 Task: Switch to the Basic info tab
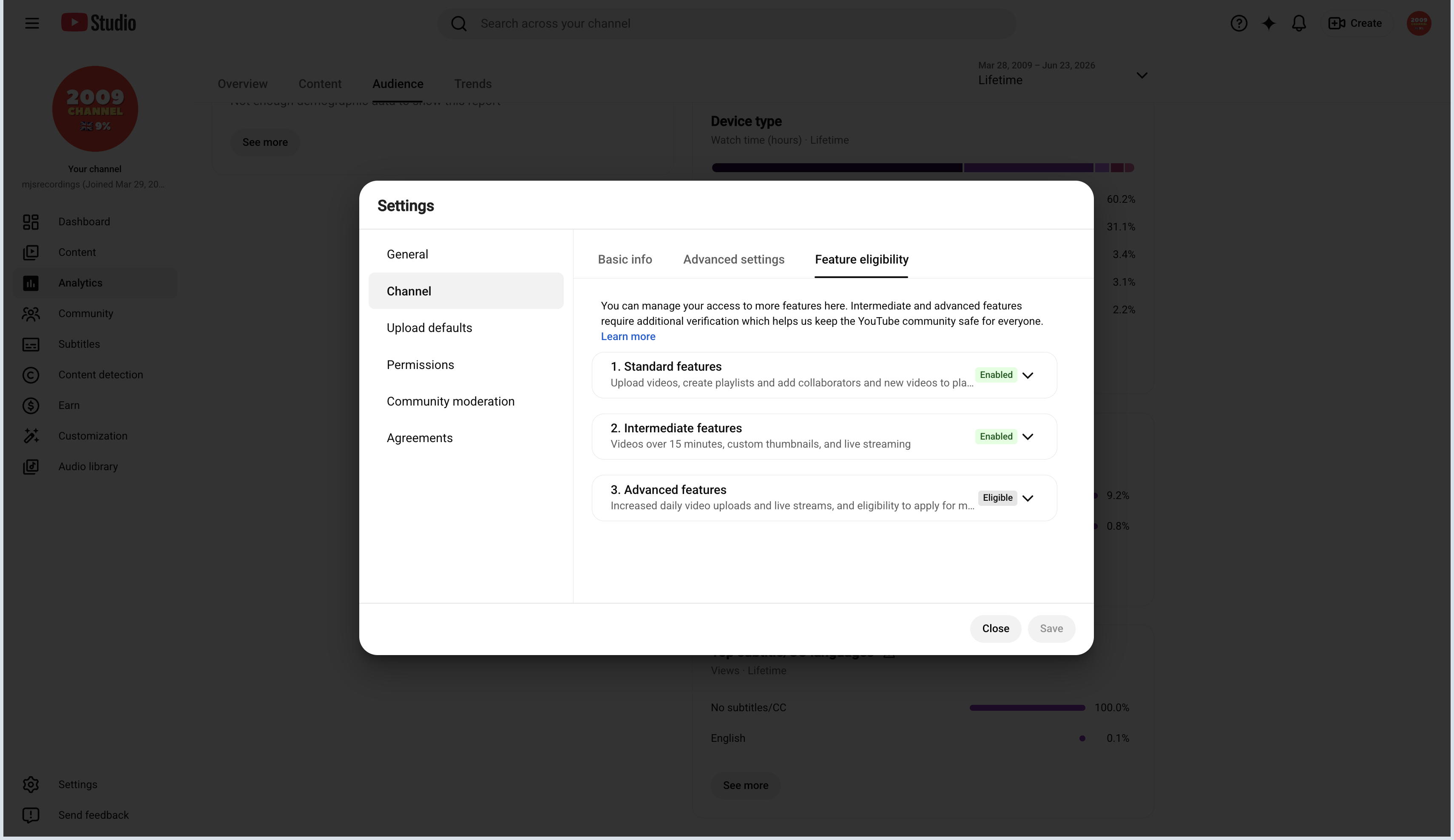point(625,260)
